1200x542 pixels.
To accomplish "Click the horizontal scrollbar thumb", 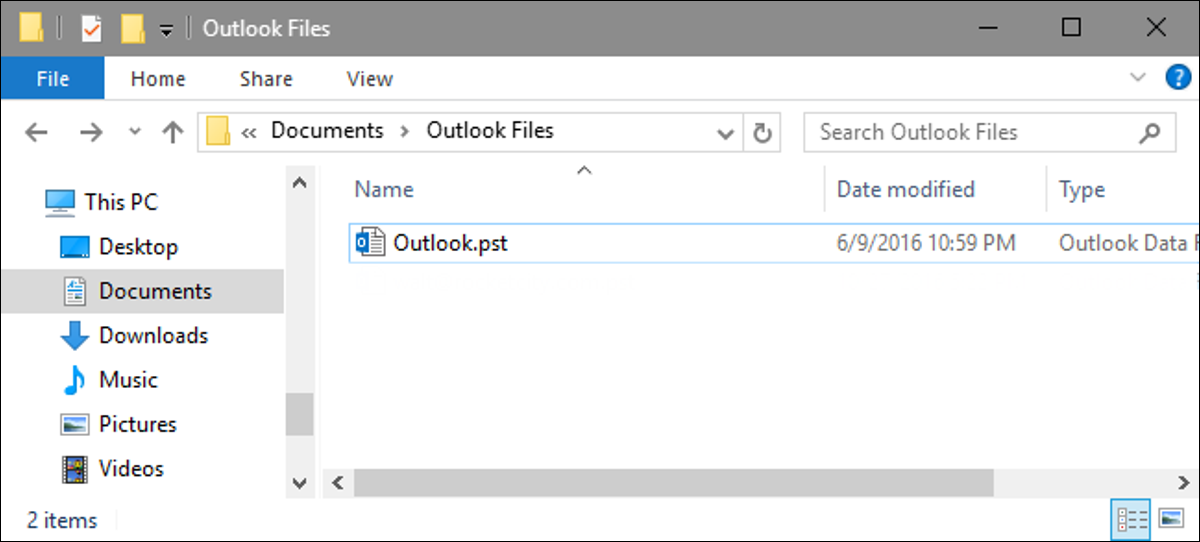I will (674, 484).
